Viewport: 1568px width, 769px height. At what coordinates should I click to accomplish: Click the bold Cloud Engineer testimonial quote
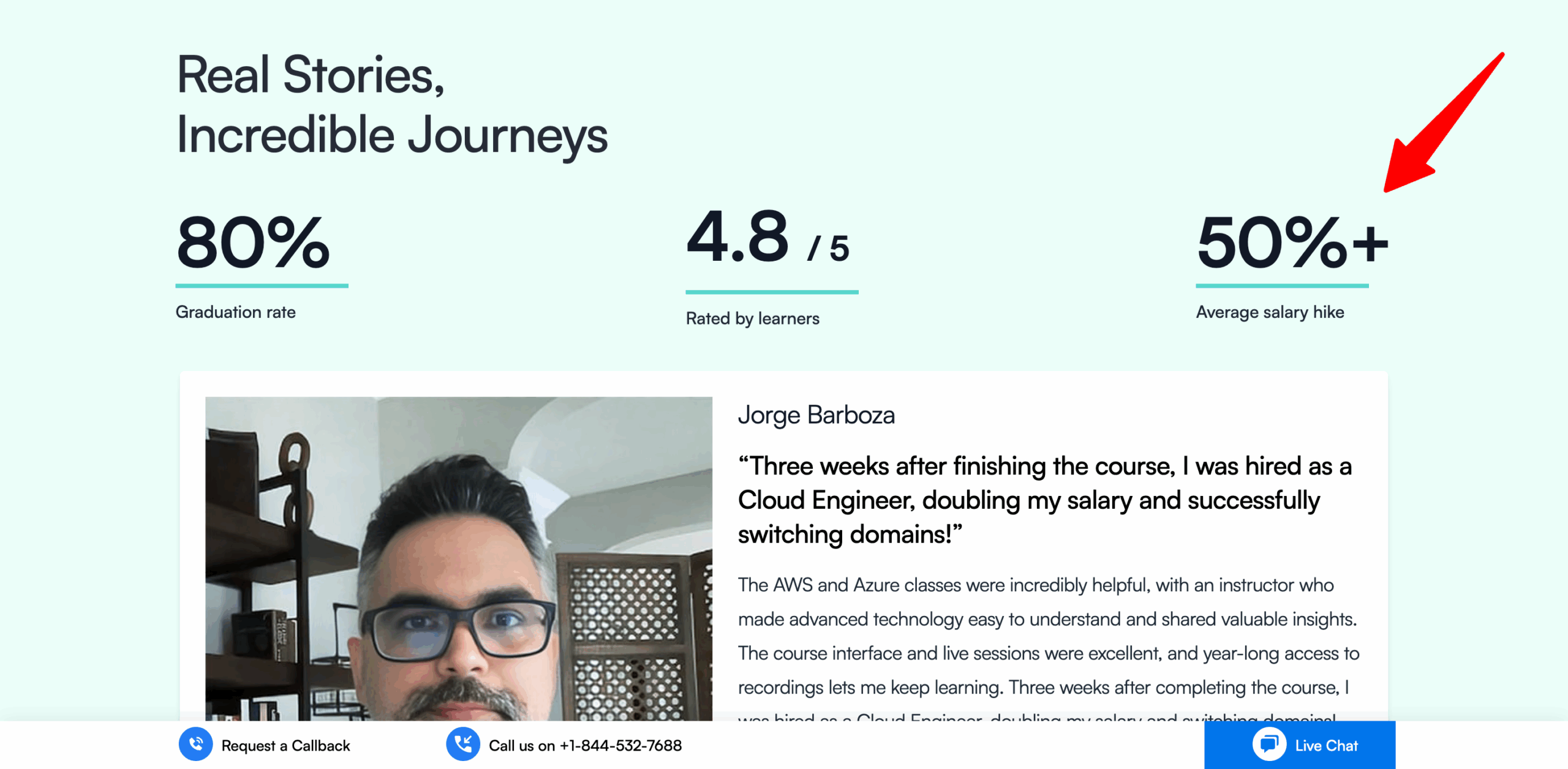coord(1044,500)
